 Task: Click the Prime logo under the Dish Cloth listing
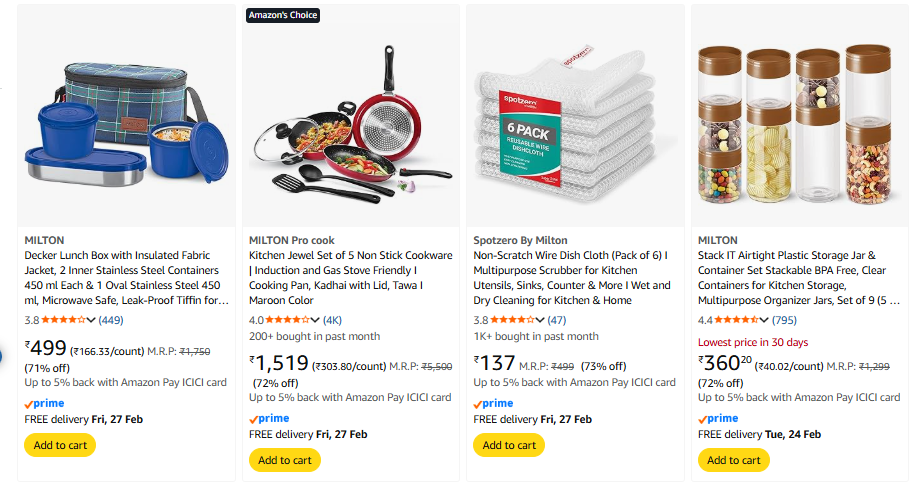[x=493, y=403]
